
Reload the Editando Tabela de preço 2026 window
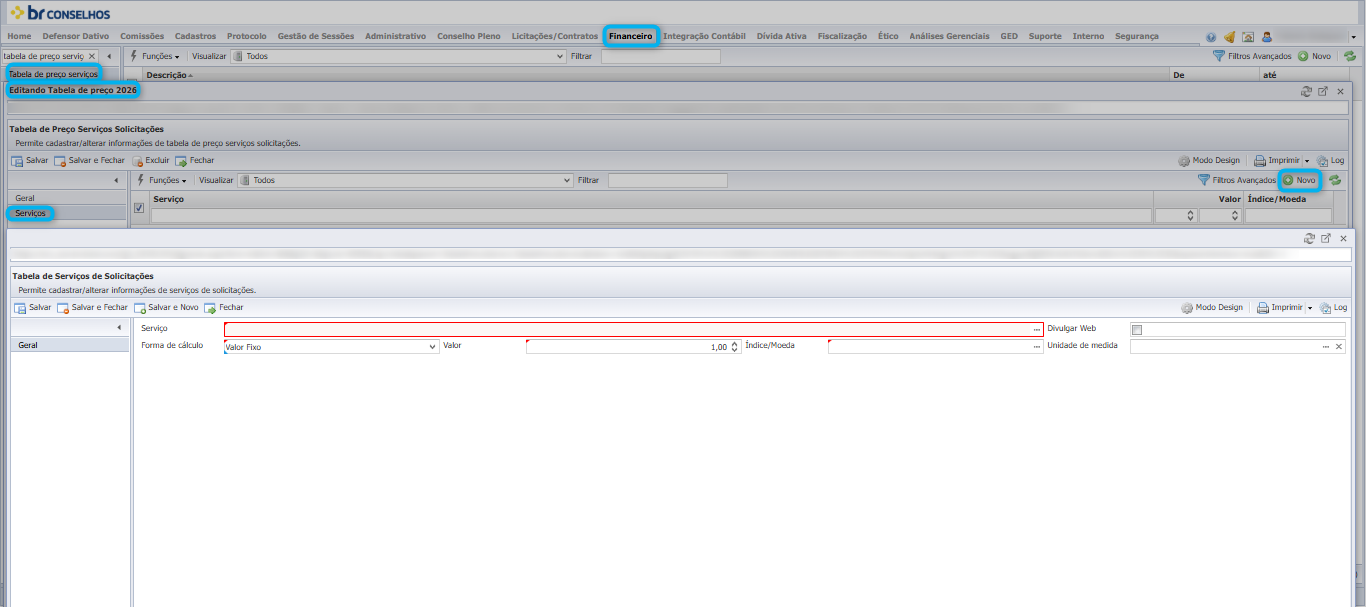pyautogui.click(x=1306, y=91)
